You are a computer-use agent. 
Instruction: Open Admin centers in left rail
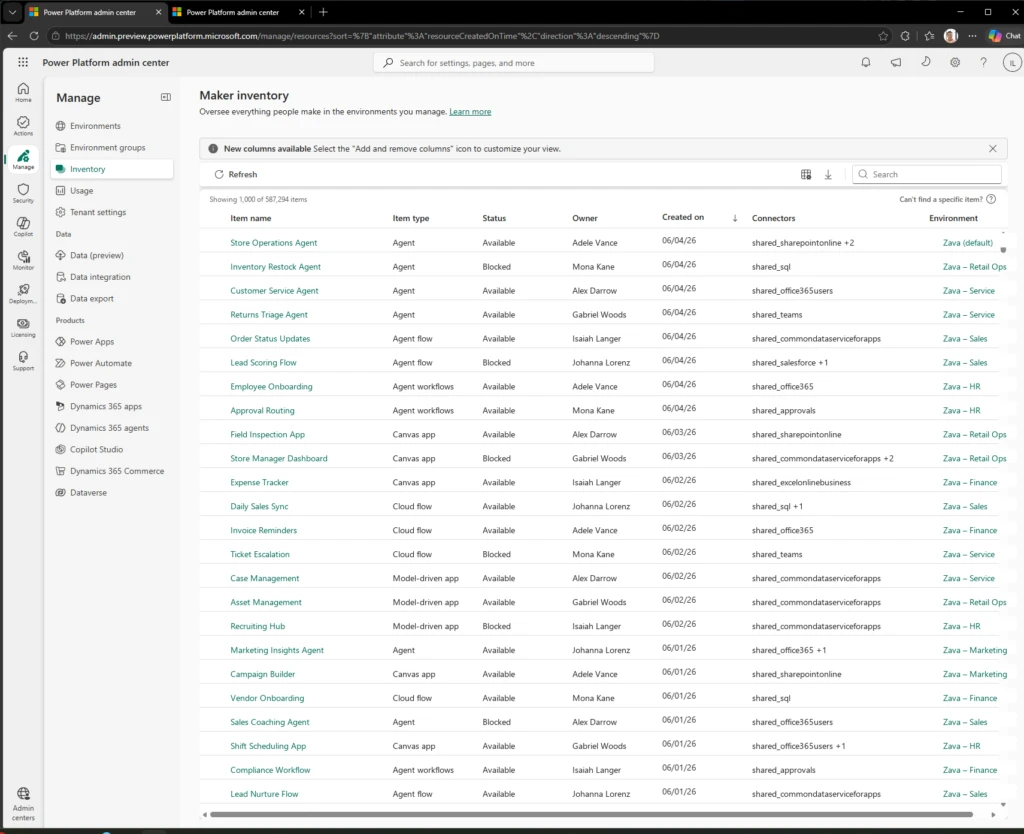(x=23, y=804)
